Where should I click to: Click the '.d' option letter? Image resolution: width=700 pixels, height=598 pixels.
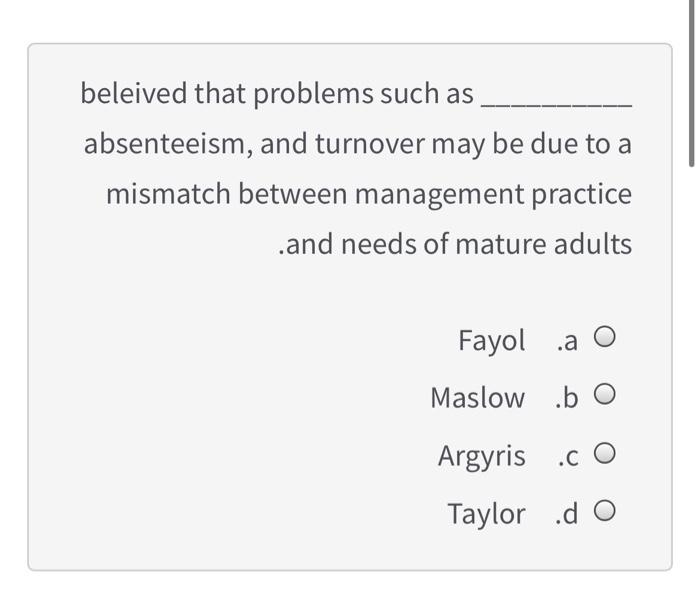click(566, 514)
